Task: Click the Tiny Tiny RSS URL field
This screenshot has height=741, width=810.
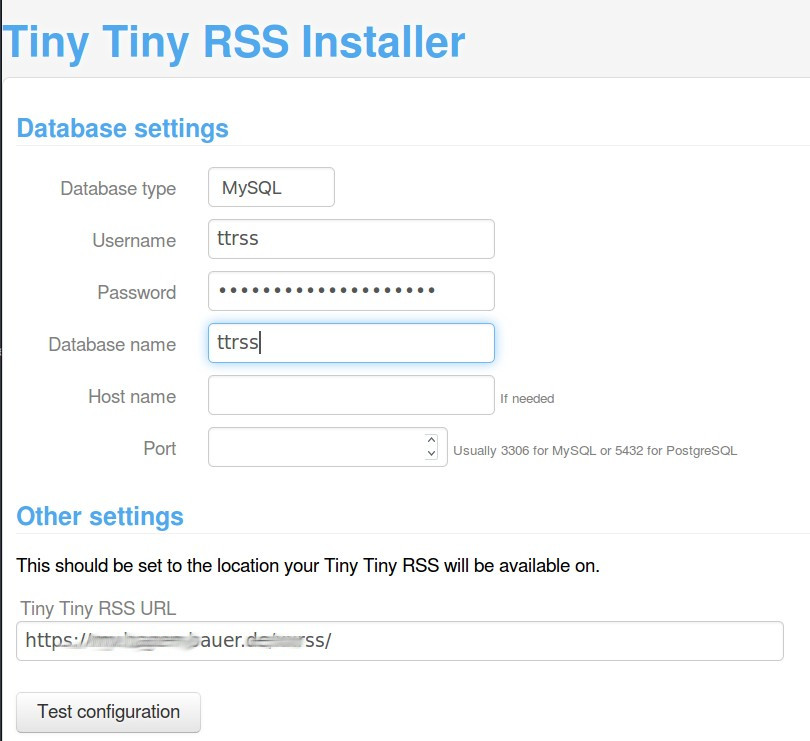Action: [x=399, y=641]
